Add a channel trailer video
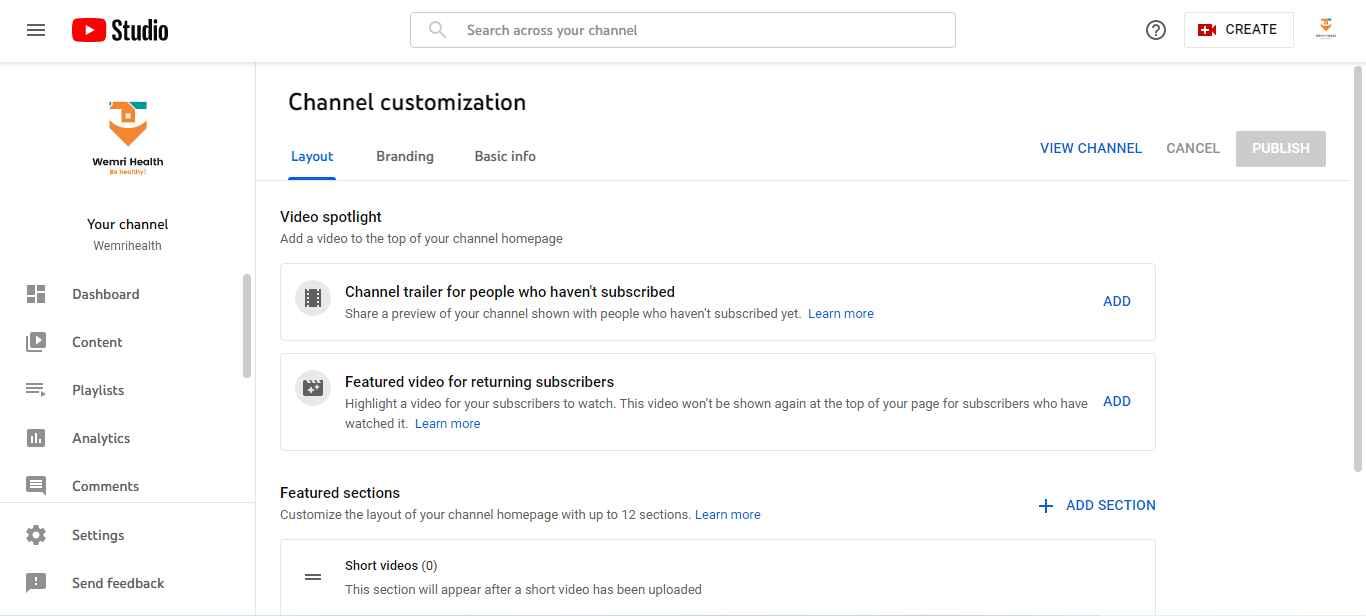Screen dimensions: 1366x616 [x=1117, y=301]
